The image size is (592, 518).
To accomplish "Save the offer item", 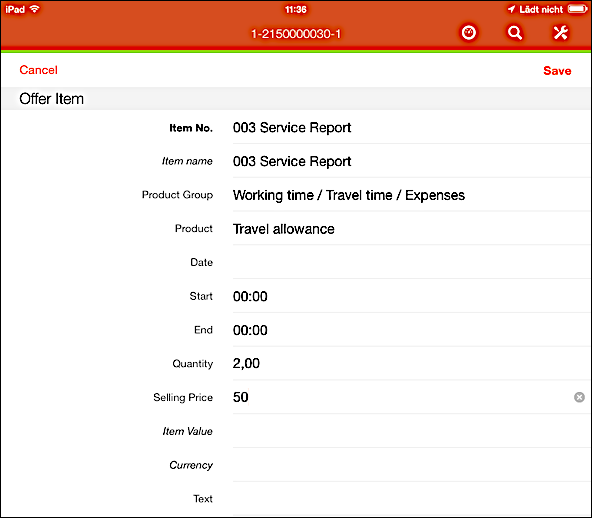I will tap(557, 71).
